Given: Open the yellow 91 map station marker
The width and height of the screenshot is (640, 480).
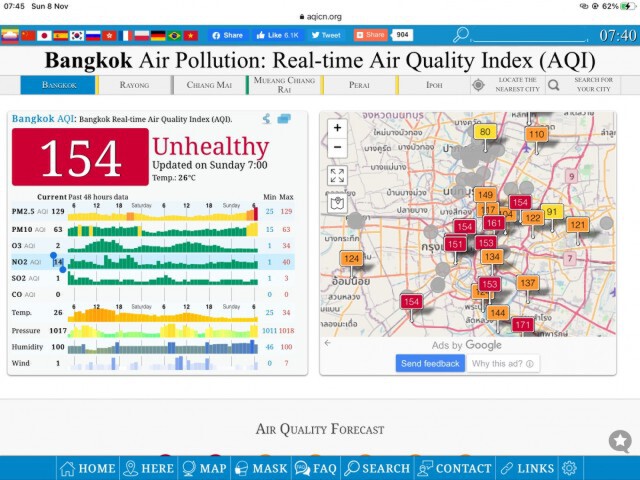Looking at the screenshot, I should tap(552, 212).
